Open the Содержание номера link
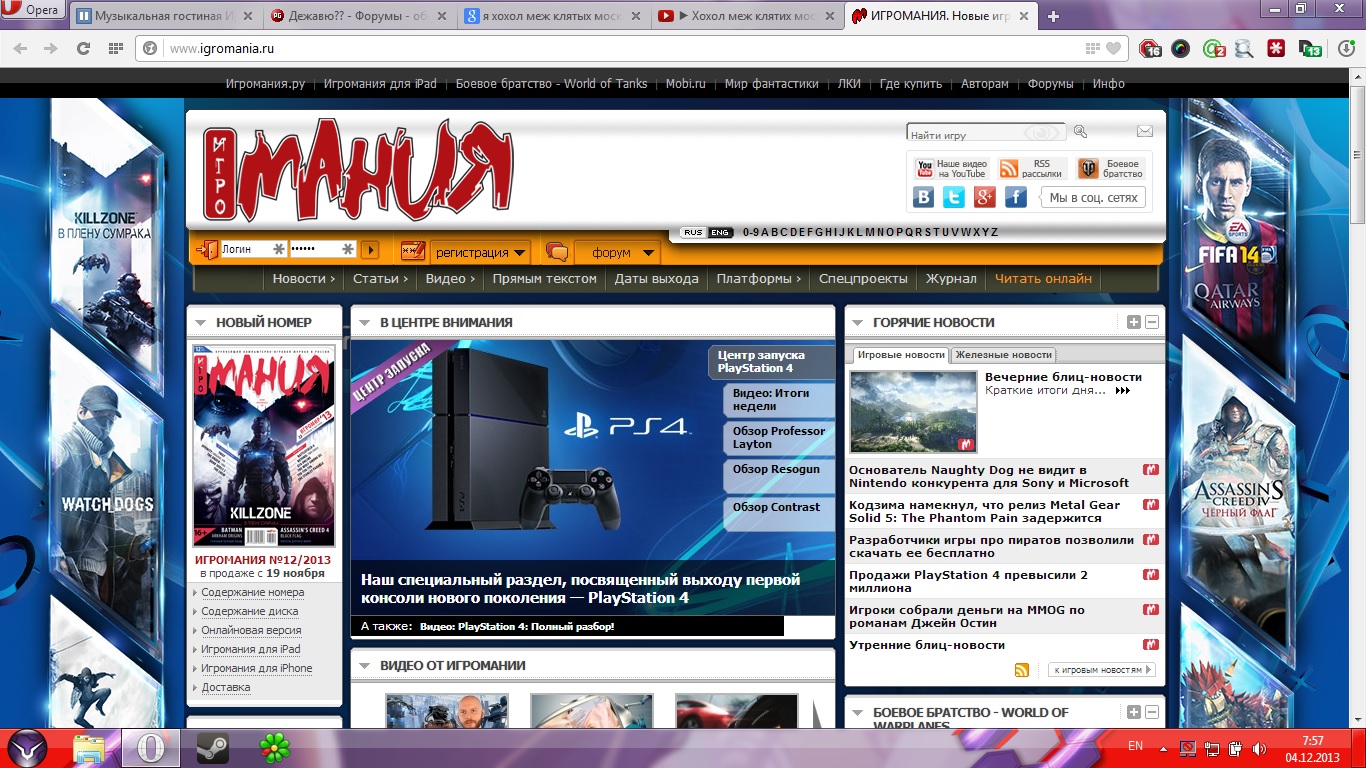This screenshot has height=768, width=1366. click(x=253, y=593)
